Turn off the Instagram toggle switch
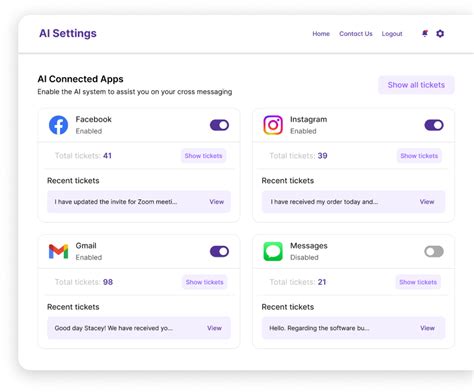 [434, 125]
